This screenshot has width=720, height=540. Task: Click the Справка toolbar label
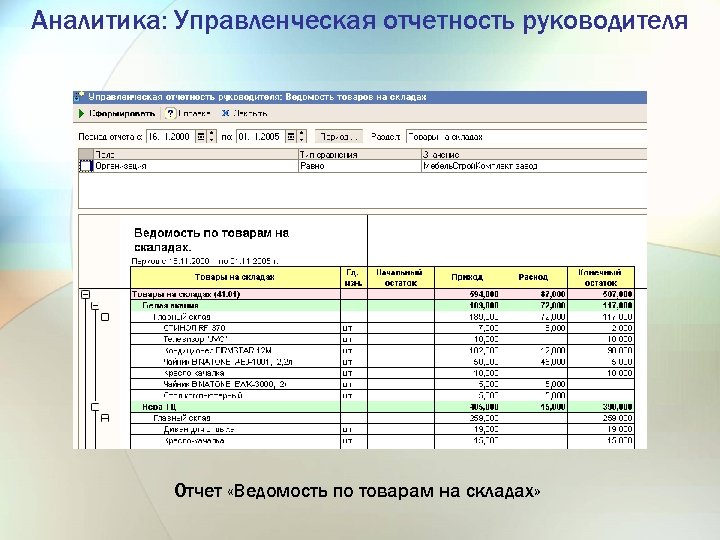pyautogui.click(x=194, y=113)
